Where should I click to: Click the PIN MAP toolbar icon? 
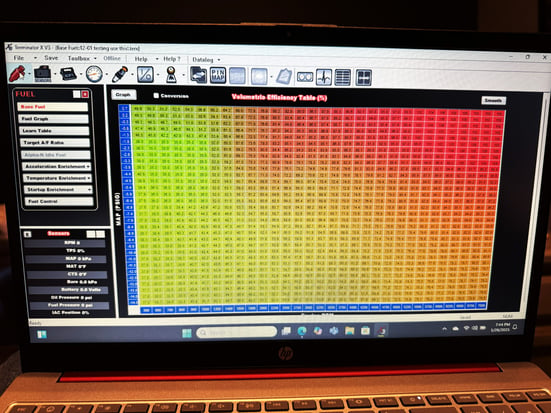pos(218,76)
